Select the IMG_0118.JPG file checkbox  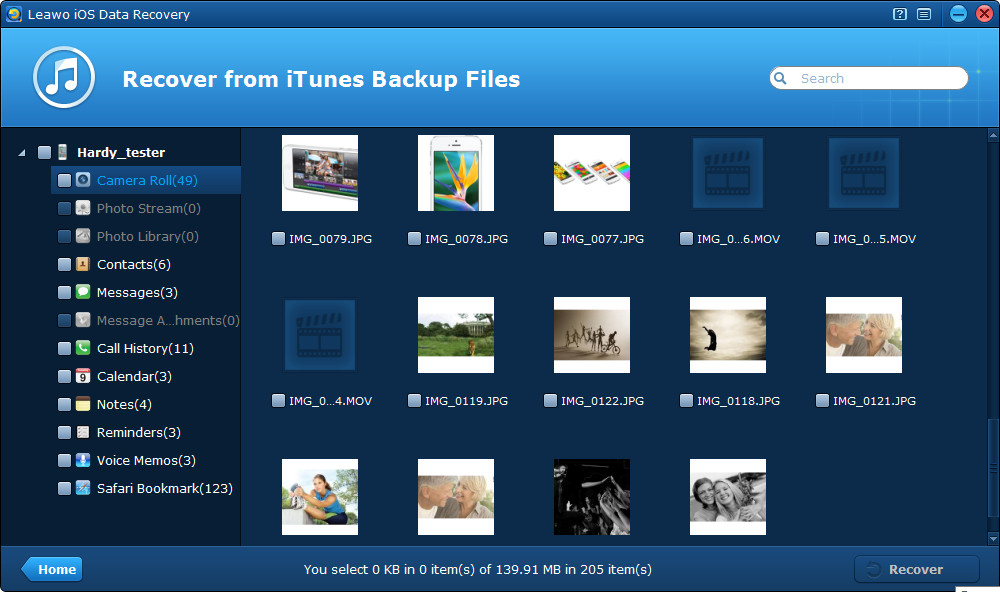pos(686,401)
